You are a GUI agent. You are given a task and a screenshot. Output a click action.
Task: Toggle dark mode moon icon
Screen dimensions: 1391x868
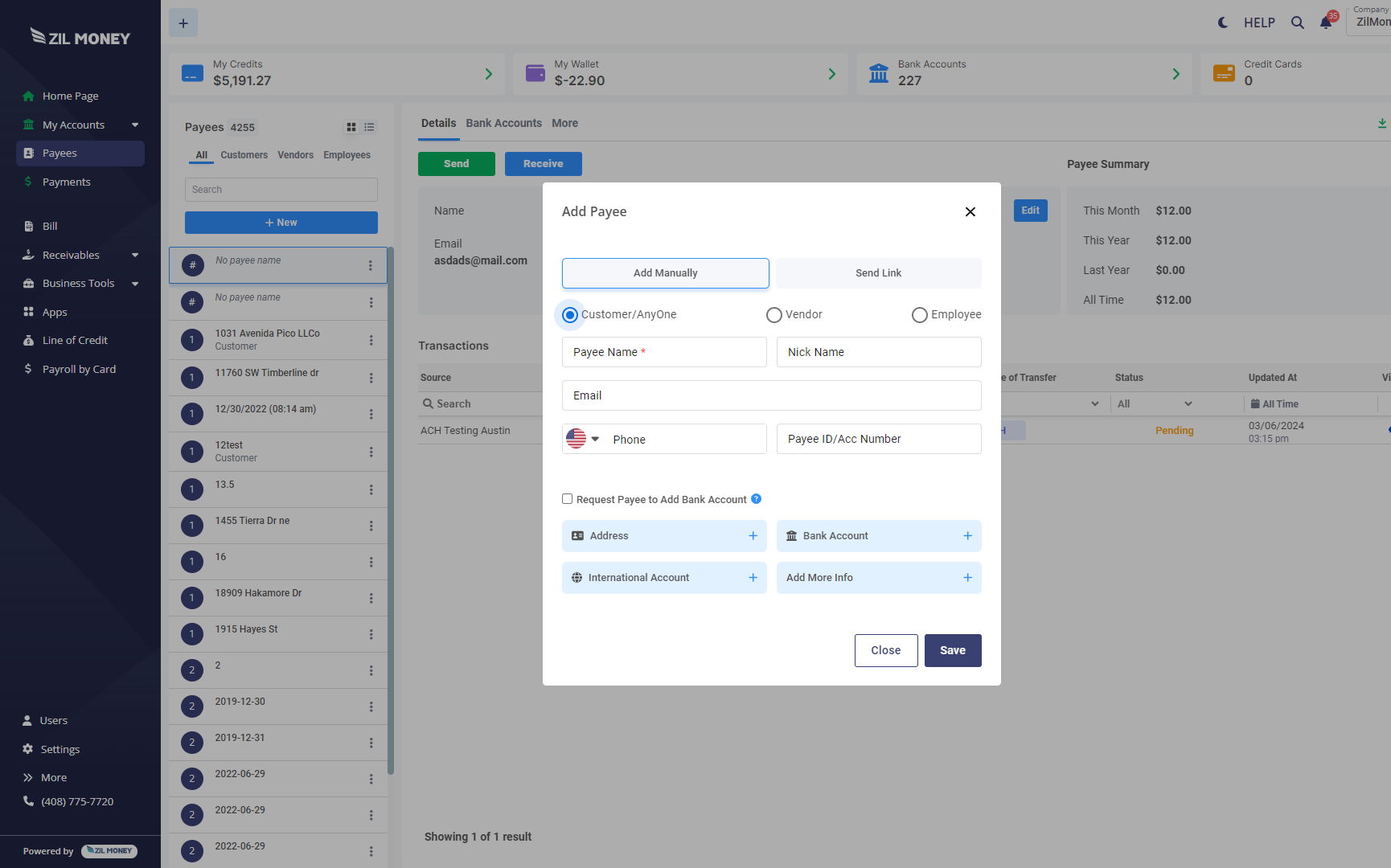[x=1223, y=23]
